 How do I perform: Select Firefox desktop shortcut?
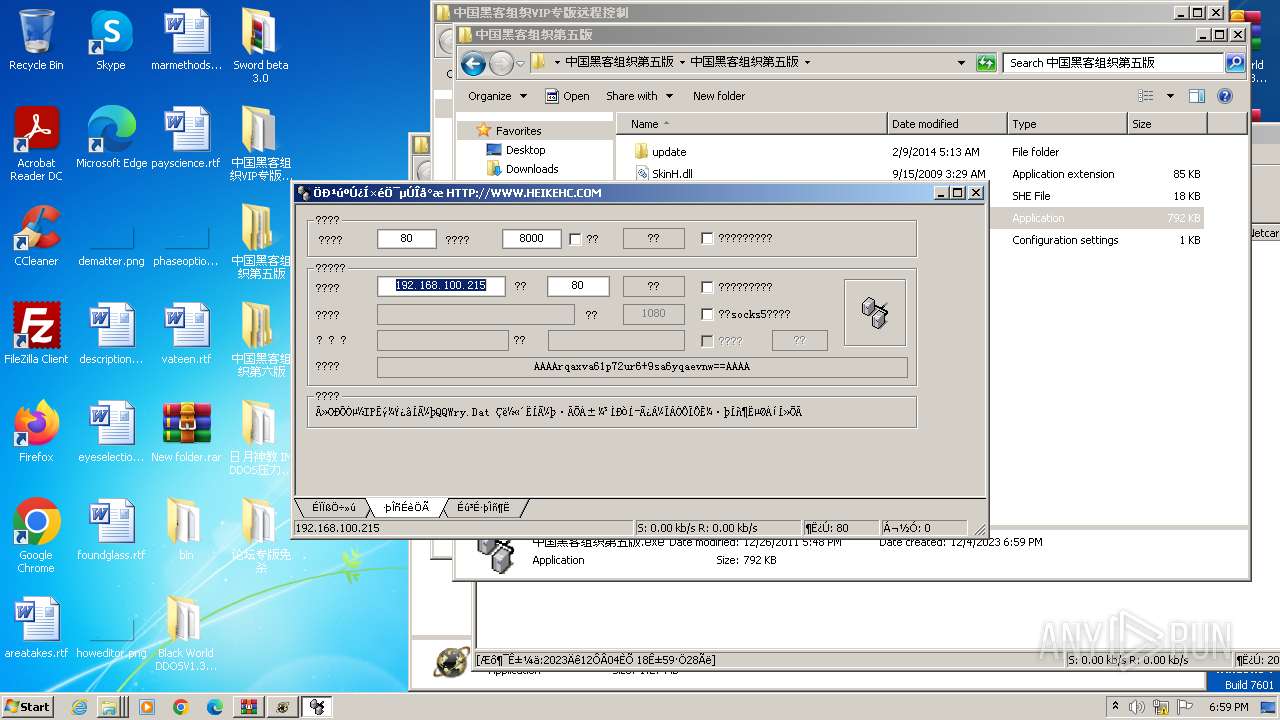[36, 431]
